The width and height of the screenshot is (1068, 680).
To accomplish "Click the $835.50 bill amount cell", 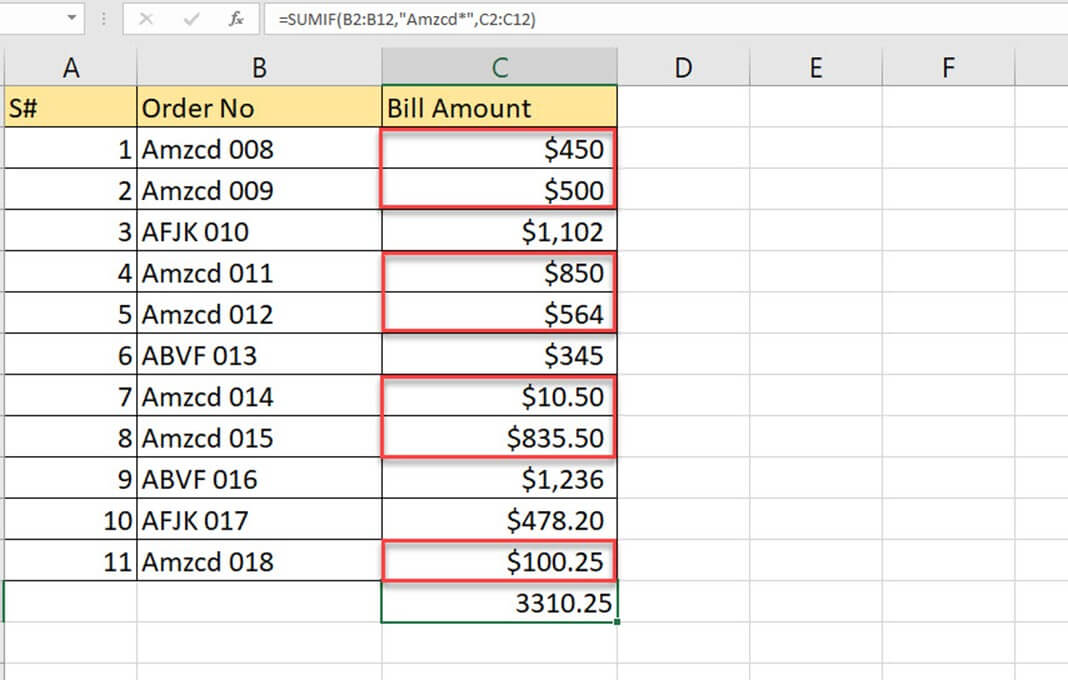I will click(x=499, y=438).
